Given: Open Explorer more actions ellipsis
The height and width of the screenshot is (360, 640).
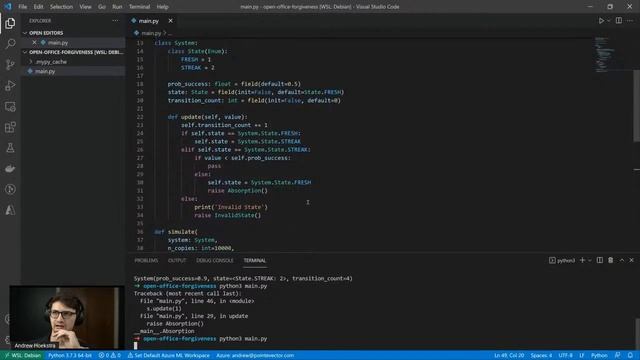Looking at the screenshot, I should point(116,20).
